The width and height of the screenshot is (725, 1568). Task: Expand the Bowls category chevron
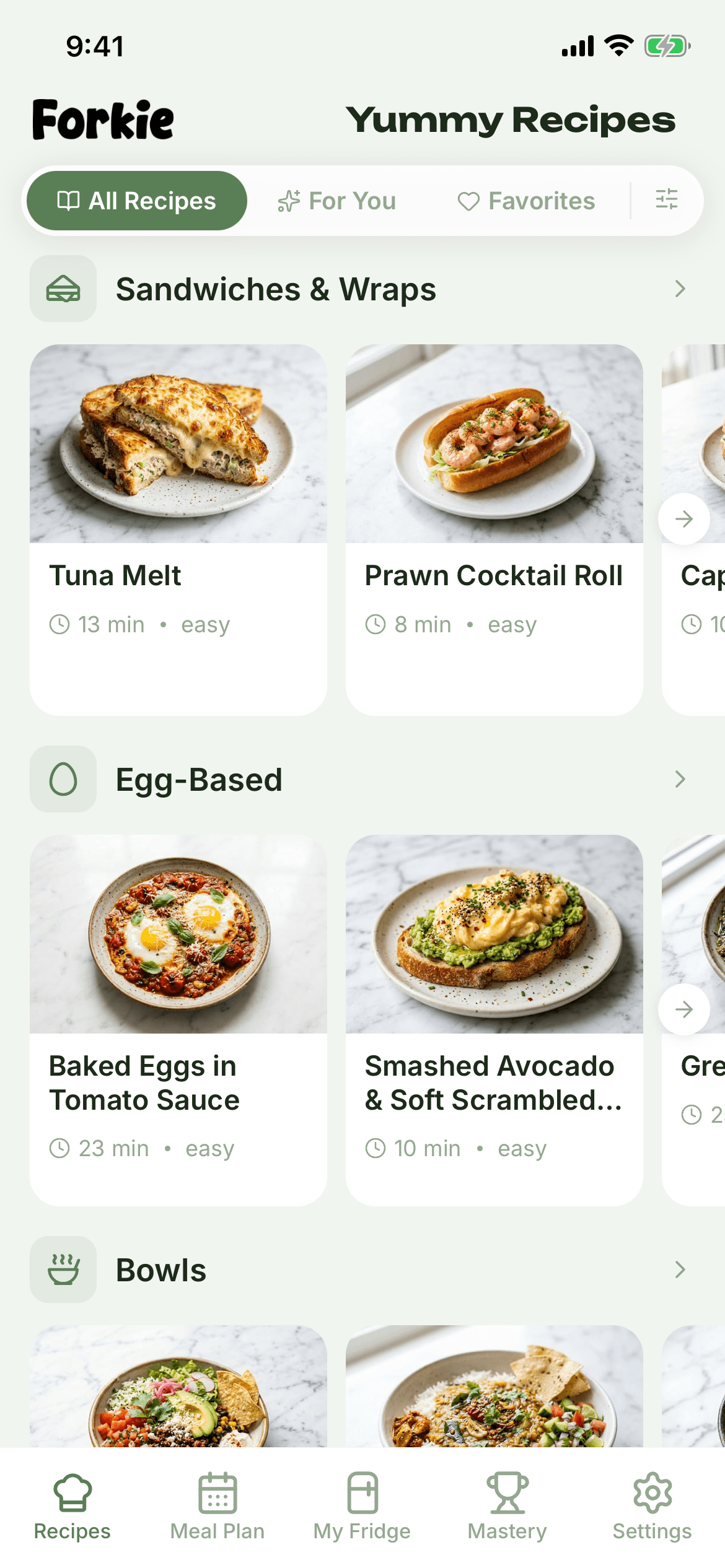[x=680, y=1270]
